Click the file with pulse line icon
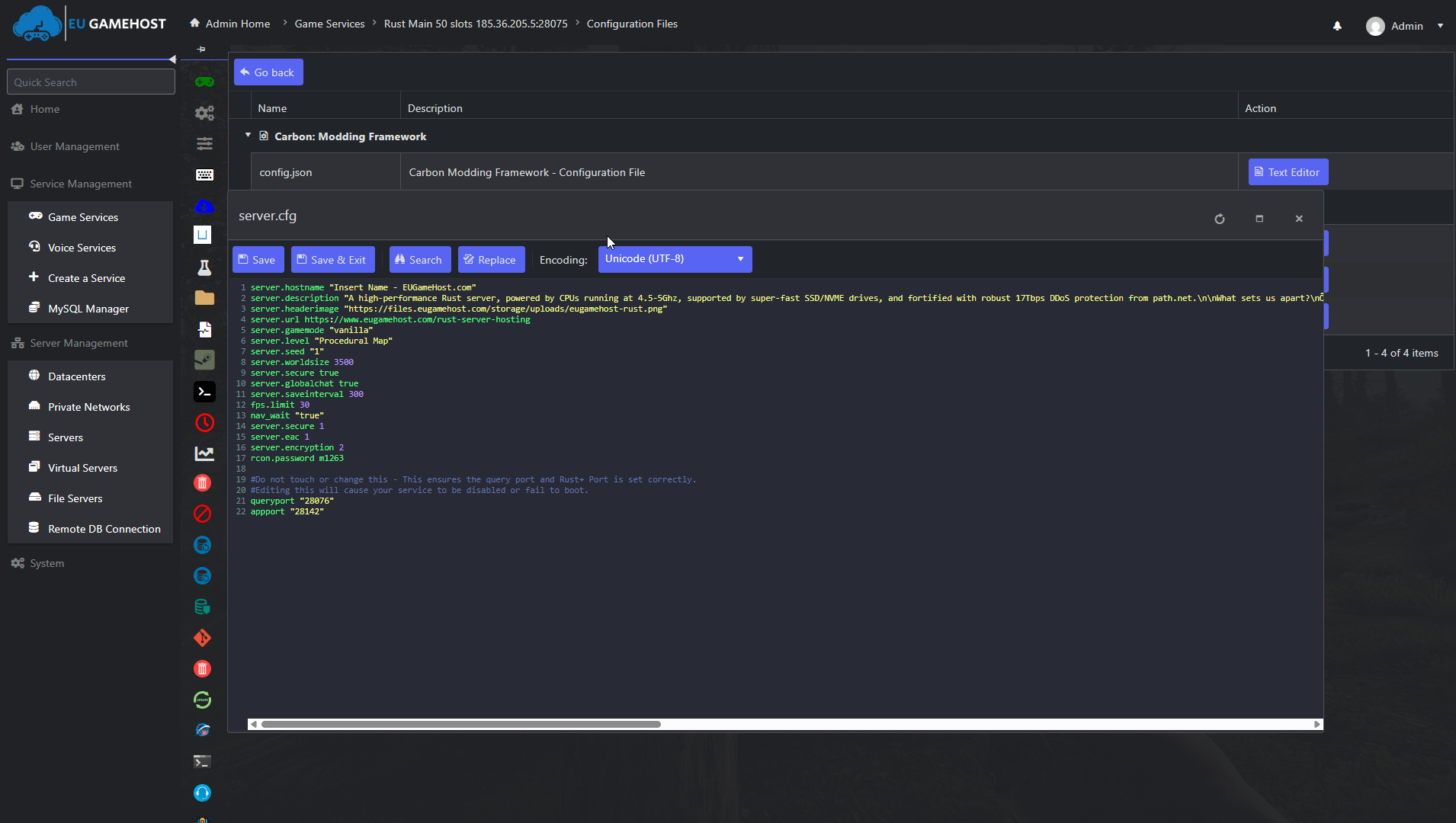The width and height of the screenshot is (1456, 823). 204,329
